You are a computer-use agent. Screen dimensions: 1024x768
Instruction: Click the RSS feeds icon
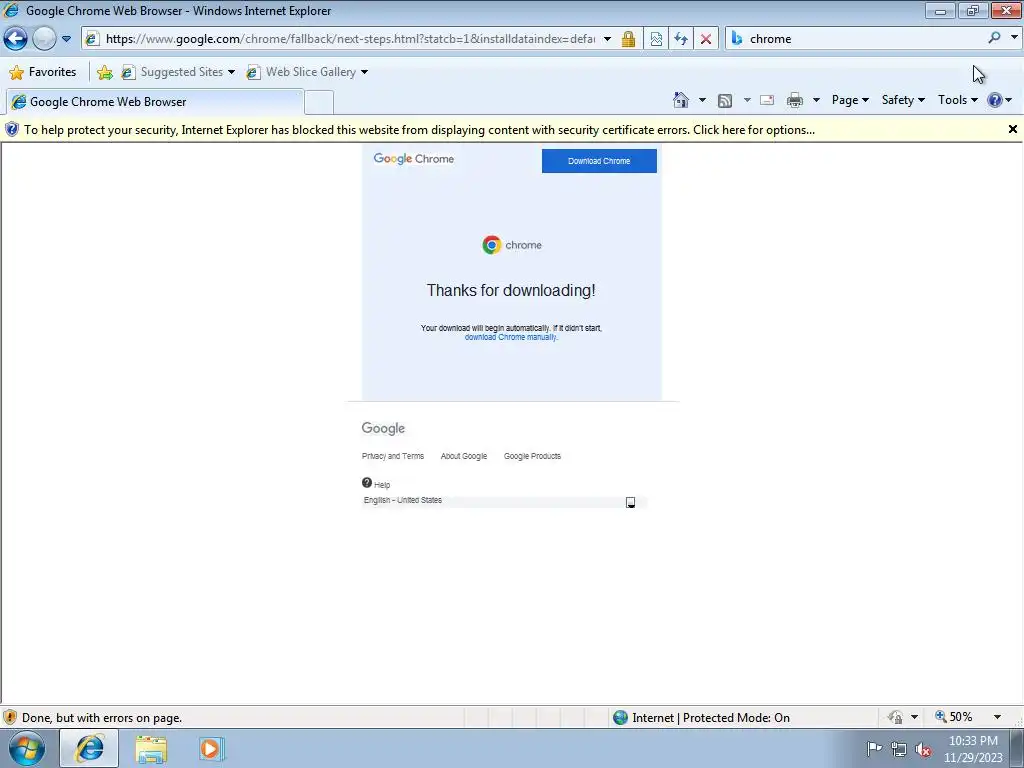point(725,100)
